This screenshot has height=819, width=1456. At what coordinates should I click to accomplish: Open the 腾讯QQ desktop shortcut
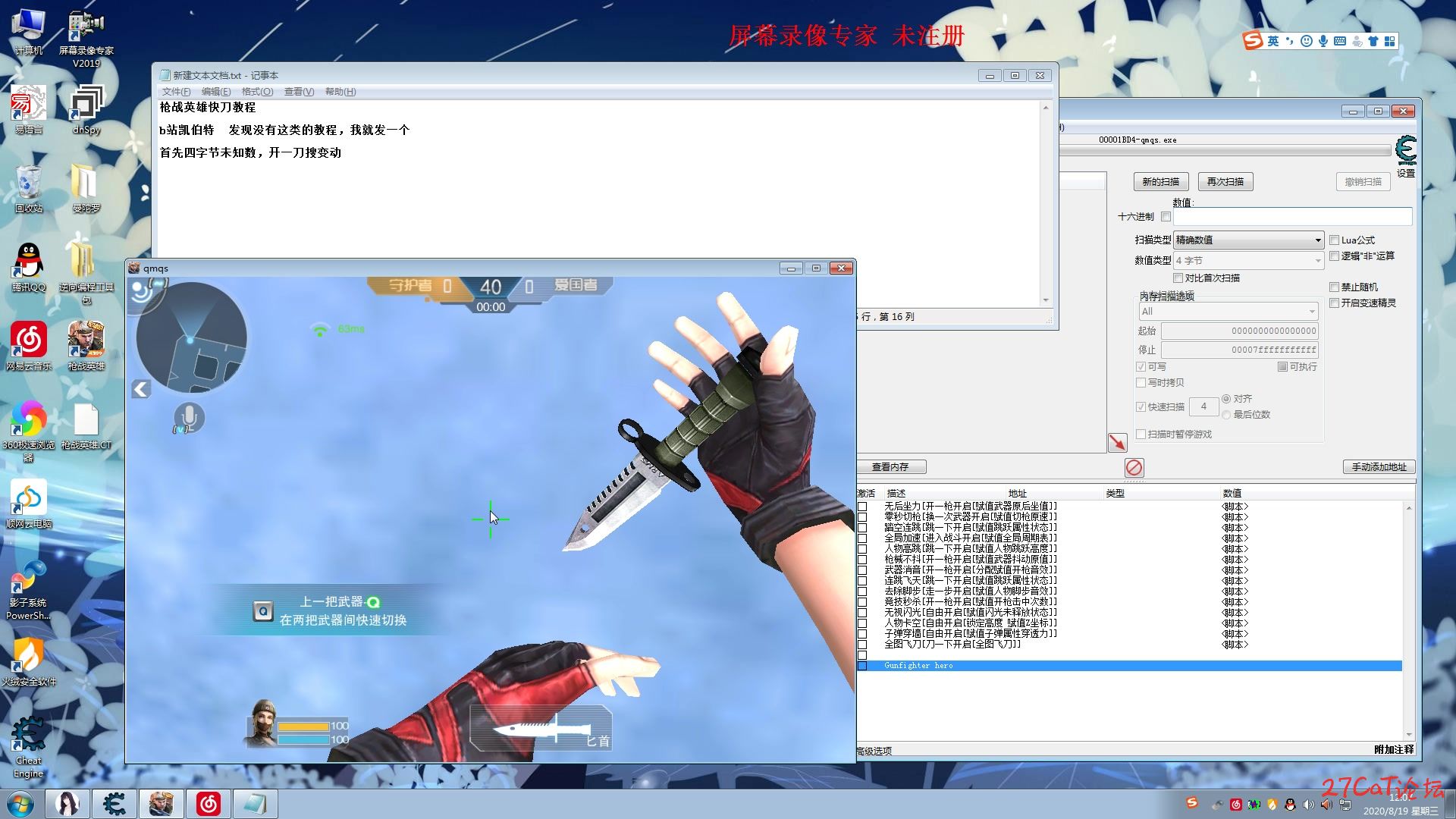tap(28, 267)
